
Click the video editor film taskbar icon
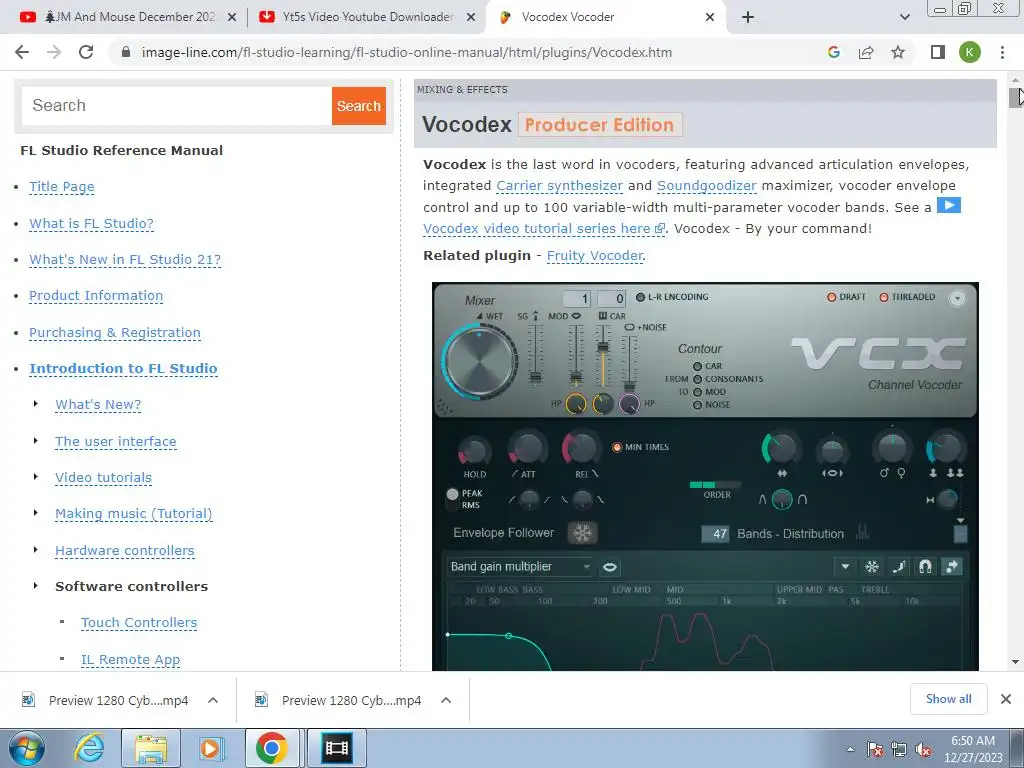[336, 748]
